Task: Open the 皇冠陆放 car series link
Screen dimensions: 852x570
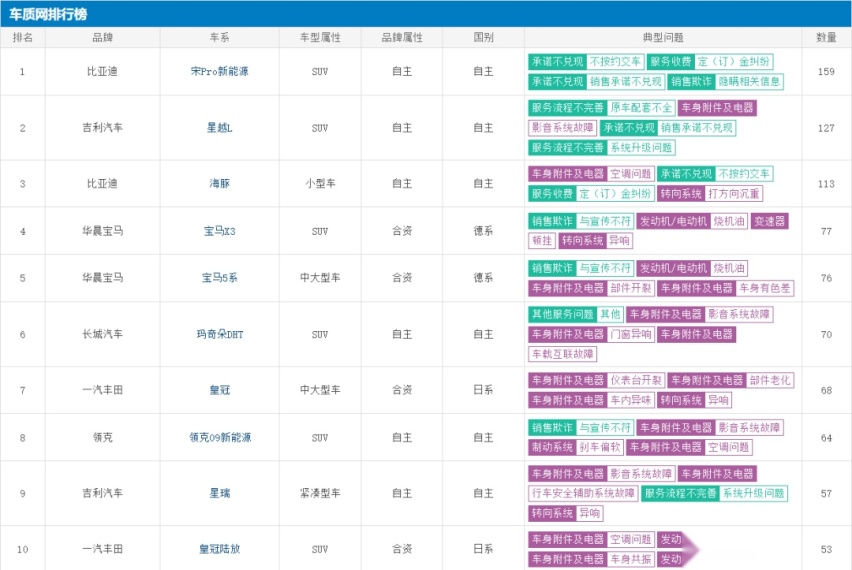Action: click(x=220, y=549)
